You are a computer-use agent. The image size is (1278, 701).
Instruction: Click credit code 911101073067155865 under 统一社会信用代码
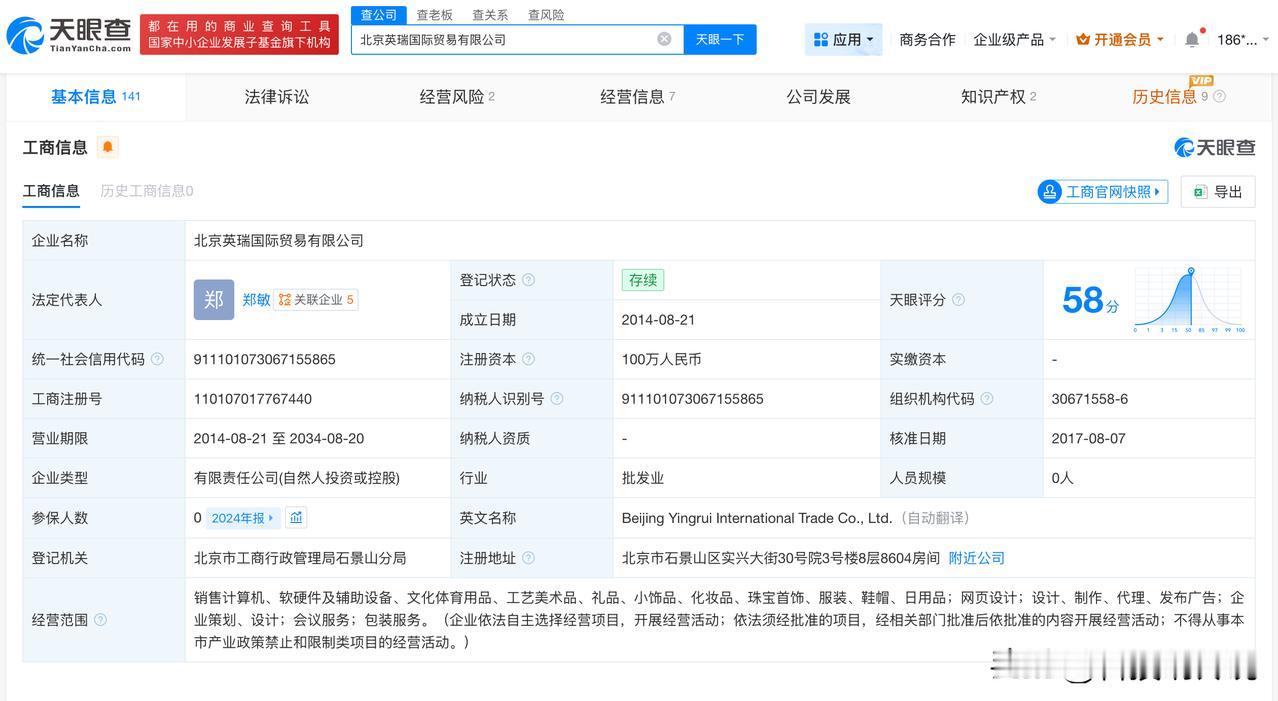(265, 359)
